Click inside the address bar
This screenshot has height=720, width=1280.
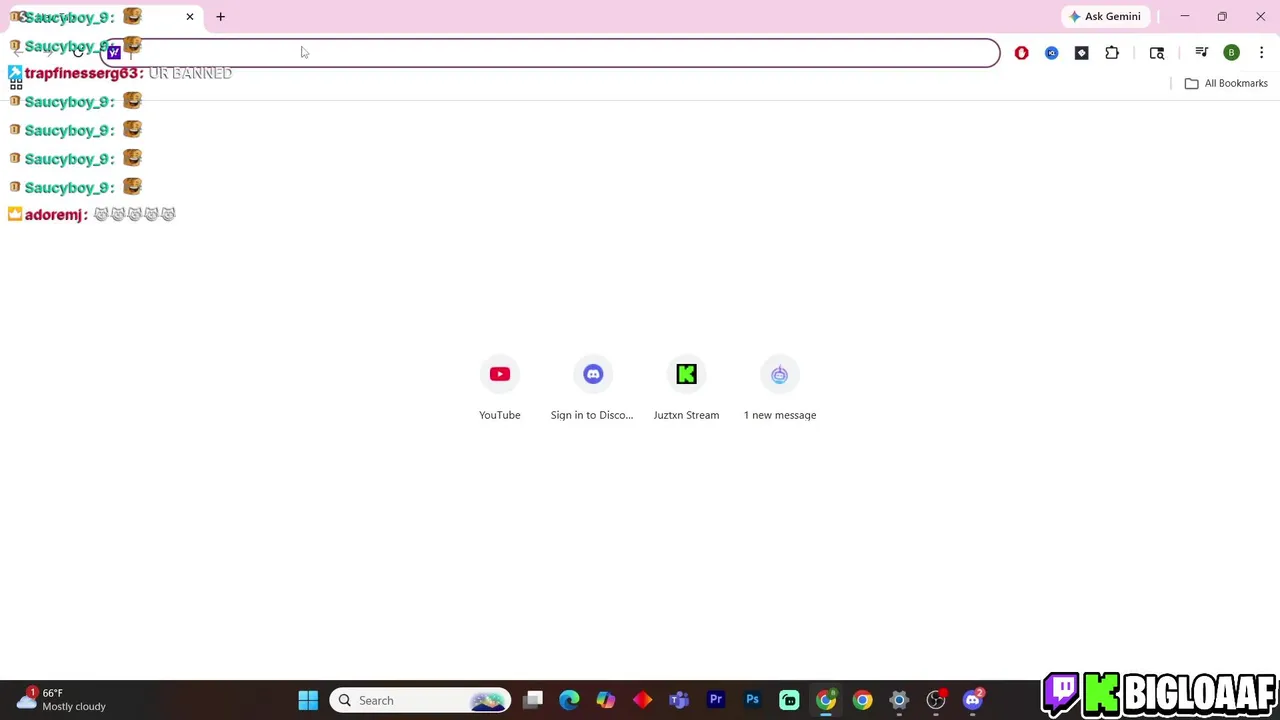pos(550,53)
